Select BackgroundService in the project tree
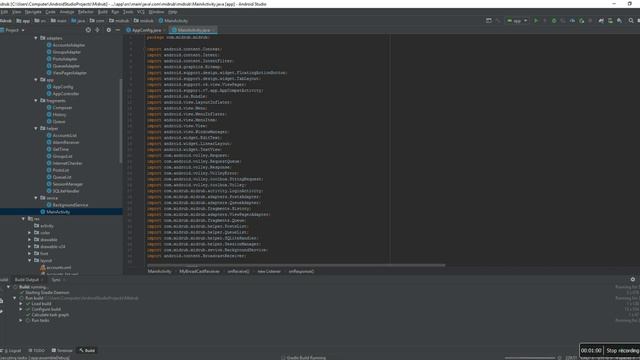Image resolution: width=640 pixels, height=360 pixels. tap(67, 204)
